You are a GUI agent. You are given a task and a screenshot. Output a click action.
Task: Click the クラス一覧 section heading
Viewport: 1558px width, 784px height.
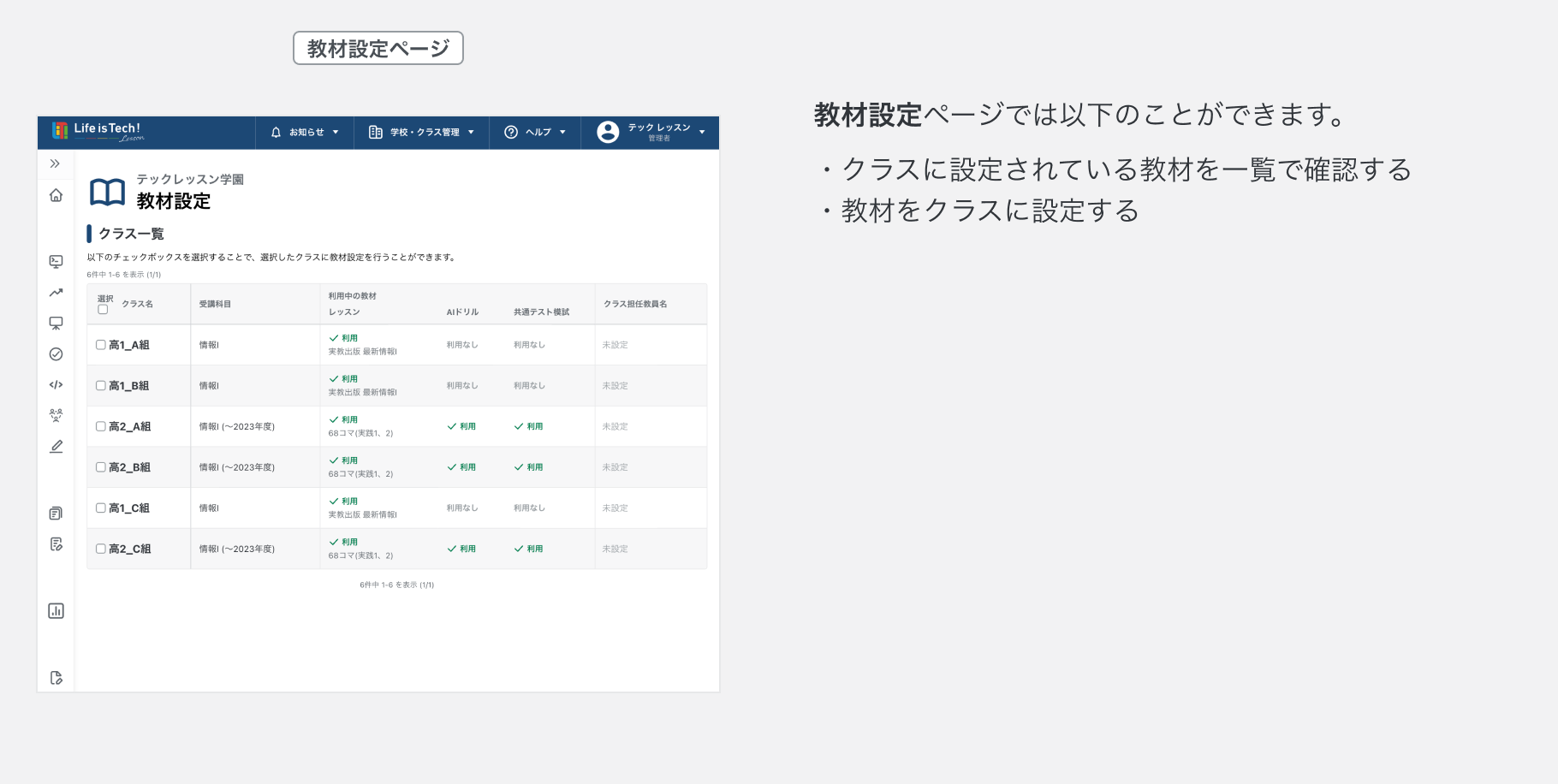click(131, 234)
